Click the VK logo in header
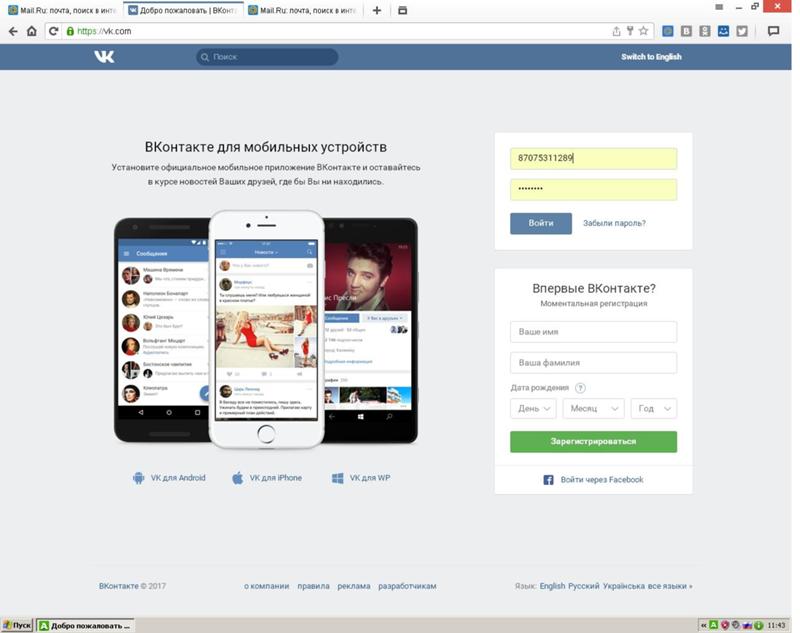Image resolution: width=800 pixels, height=633 pixels. pos(105,56)
